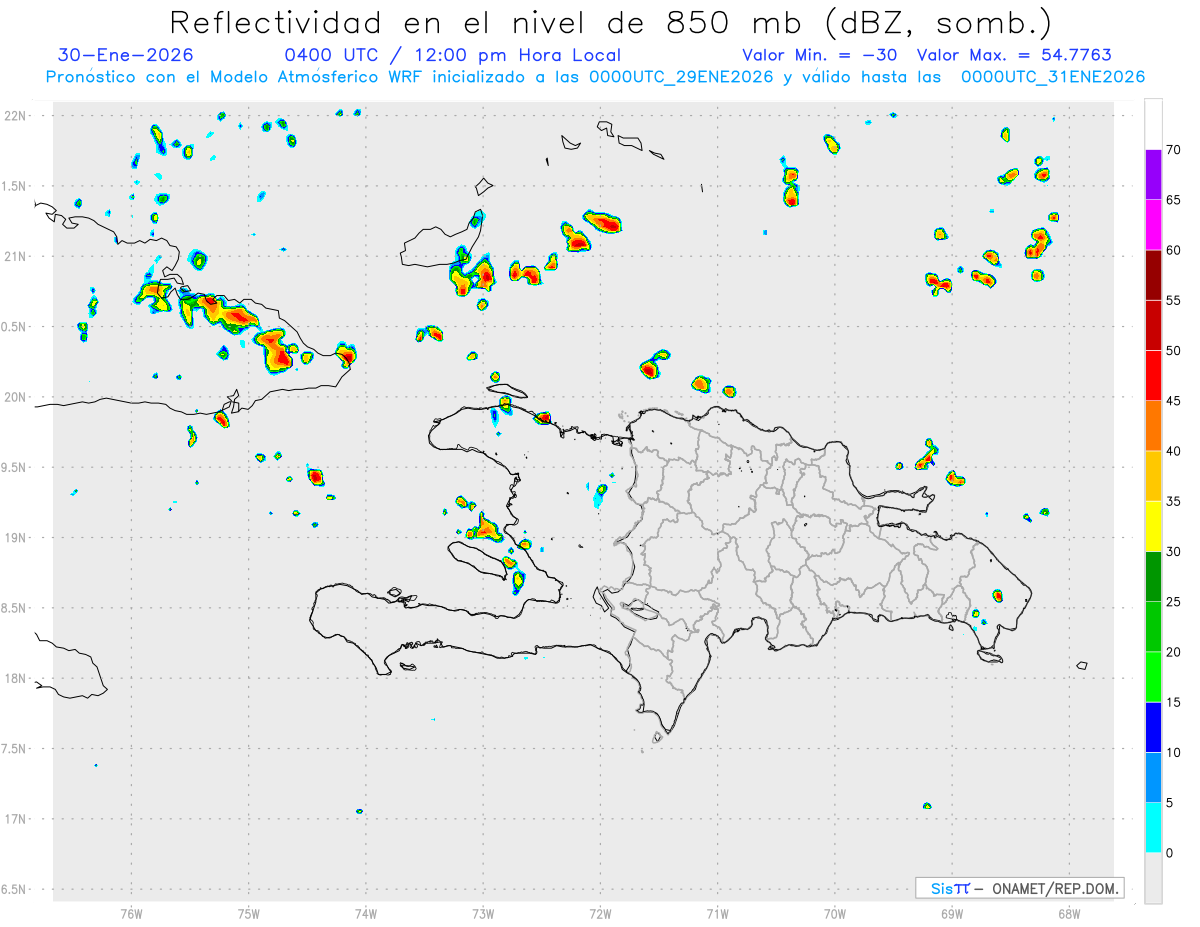1200x927 pixels.
Task: Pick the dark red 55-60 dBZ swatch
Action: pos(1153,275)
